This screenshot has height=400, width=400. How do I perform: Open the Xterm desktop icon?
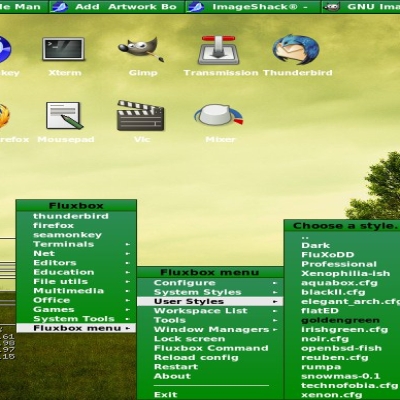63,49
